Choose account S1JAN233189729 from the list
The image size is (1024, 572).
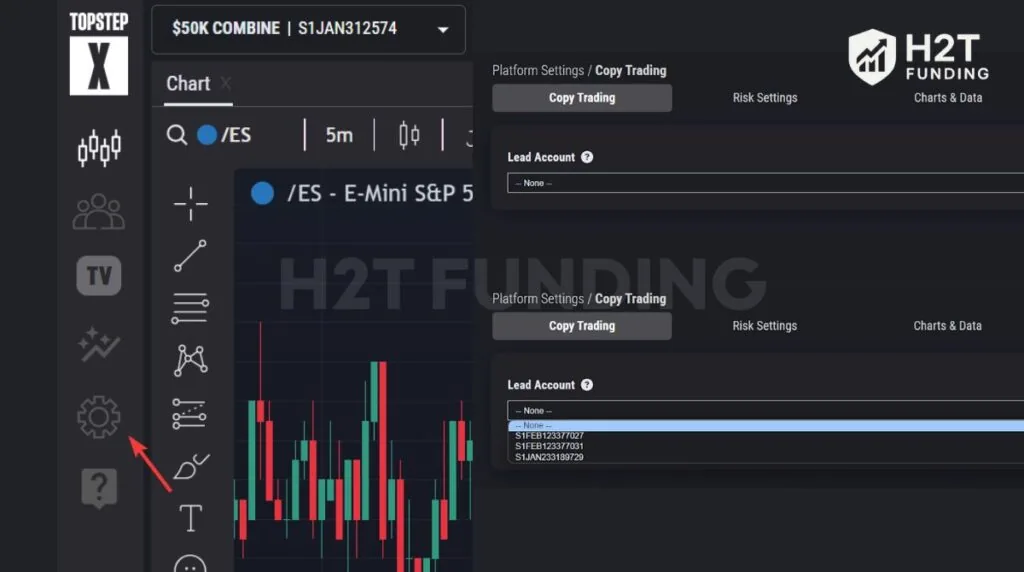pos(549,457)
